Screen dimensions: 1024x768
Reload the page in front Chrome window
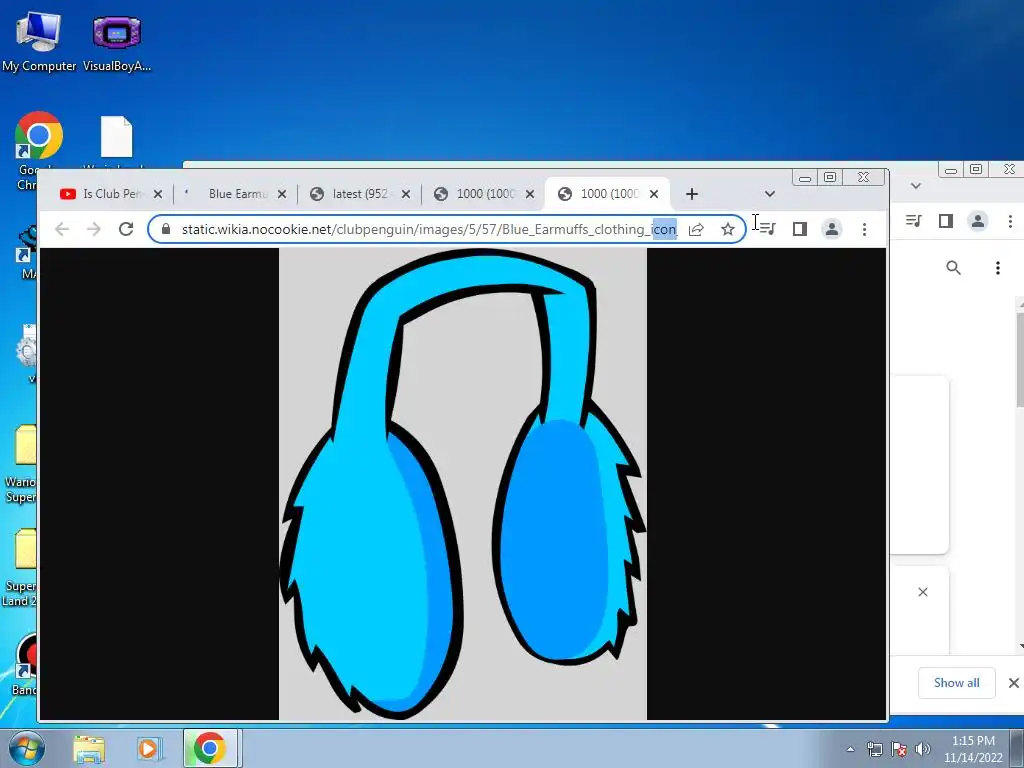point(126,229)
